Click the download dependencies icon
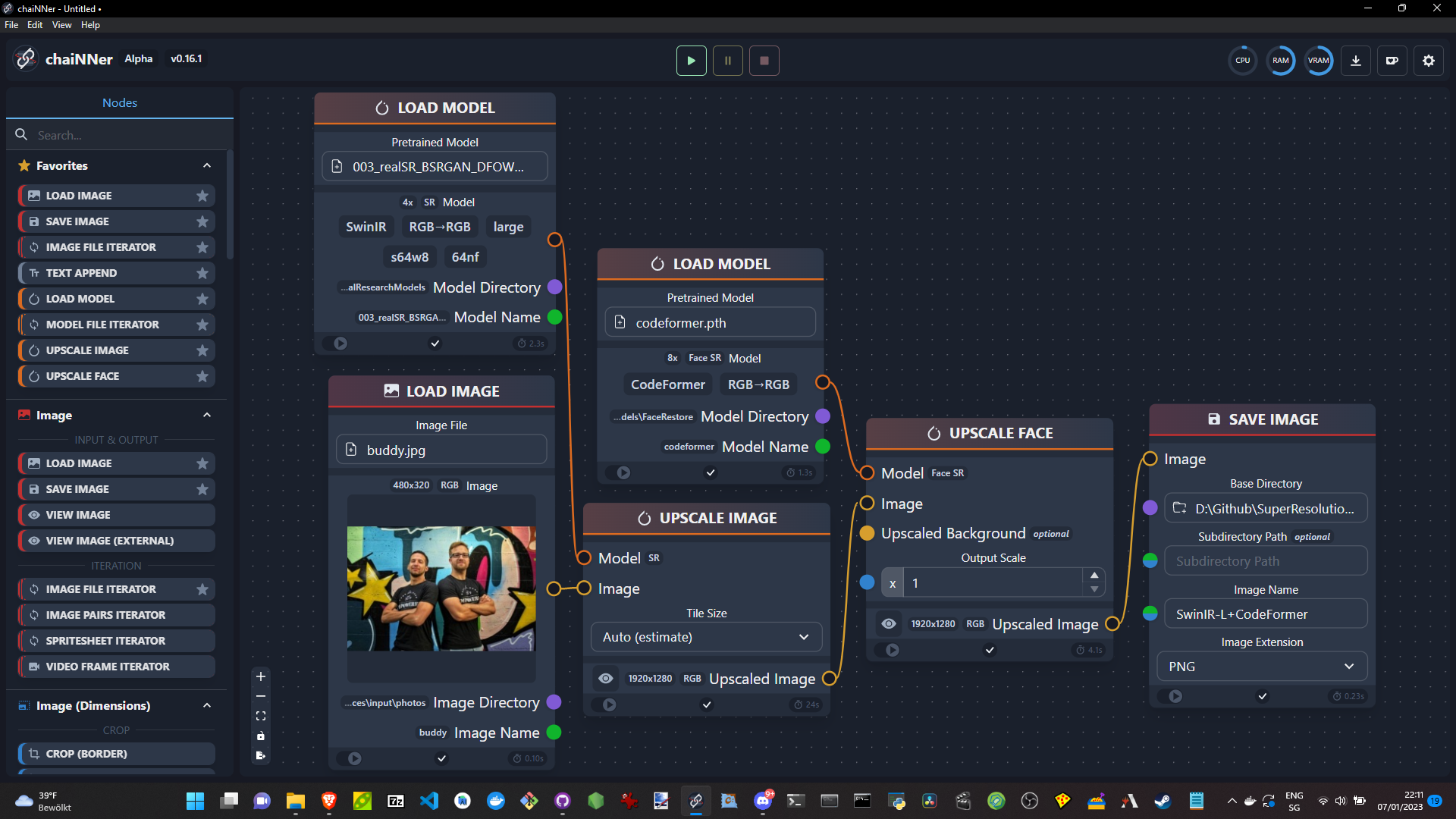The height and width of the screenshot is (819, 1456). [x=1355, y=61]
